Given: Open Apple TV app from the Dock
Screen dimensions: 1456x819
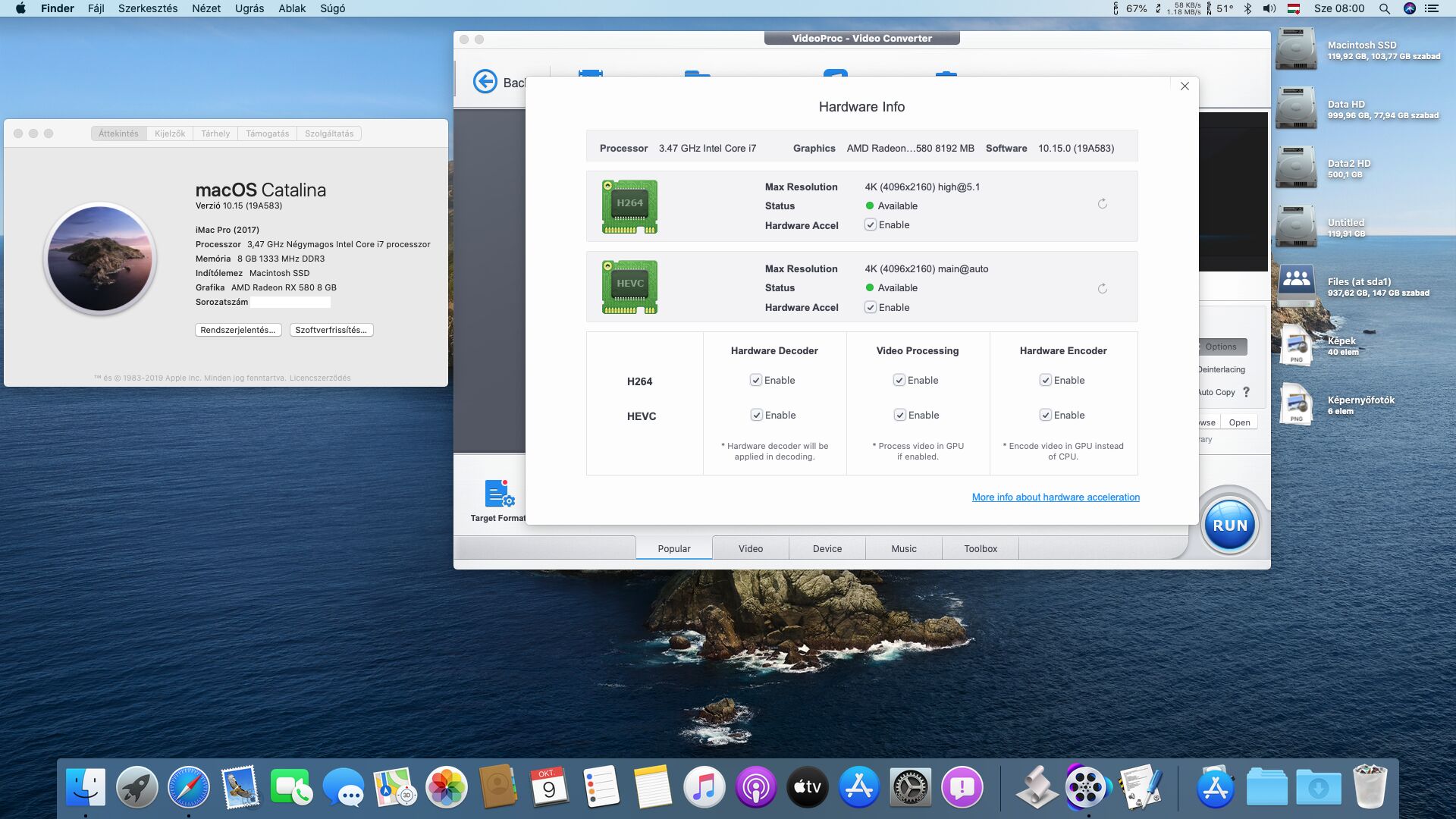Looking at the screenshot, I should tap(807, 787).
